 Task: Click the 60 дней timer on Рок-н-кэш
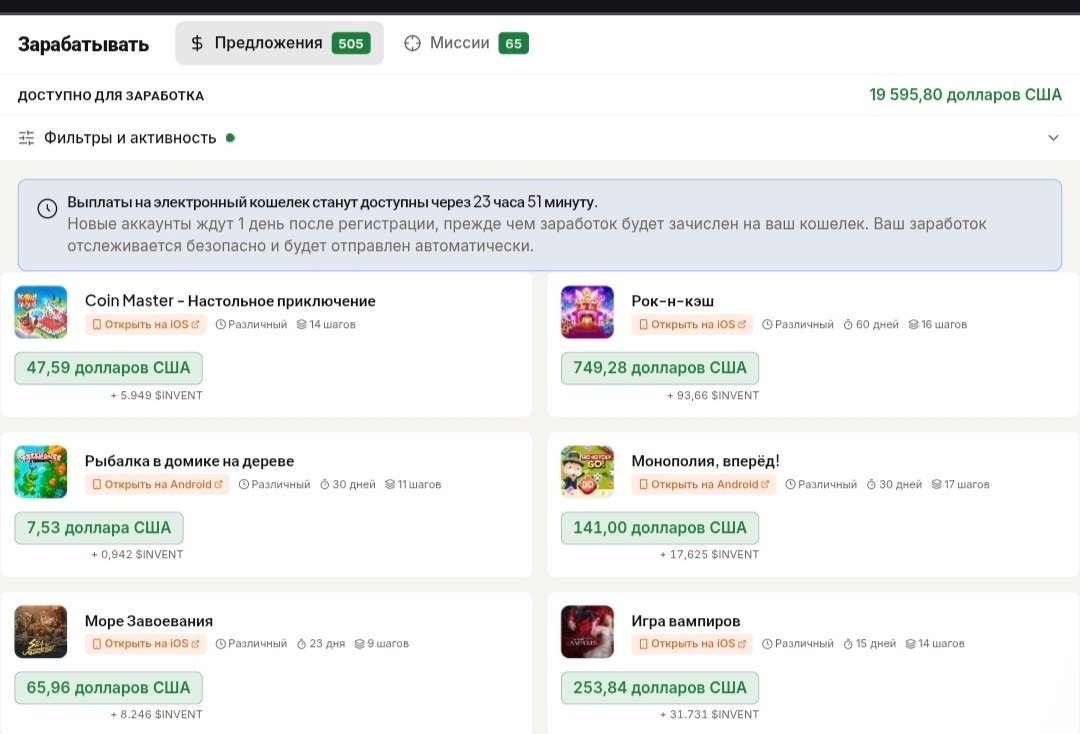(x=871, y=324)
